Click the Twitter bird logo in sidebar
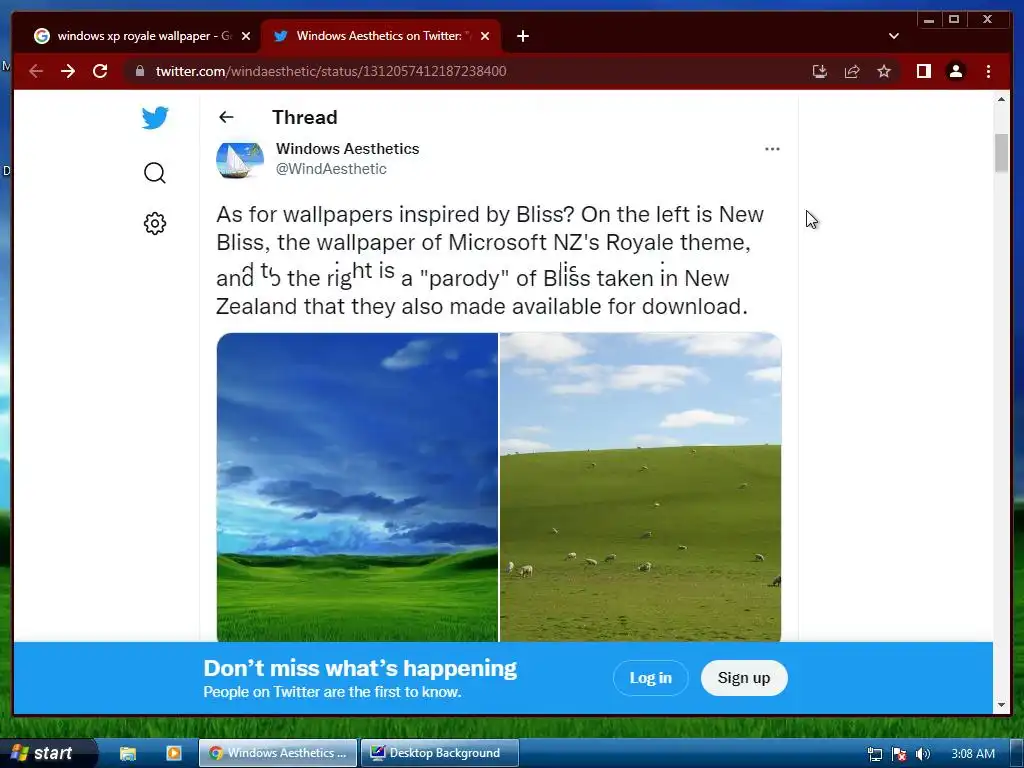 click(x=155, y=118)
